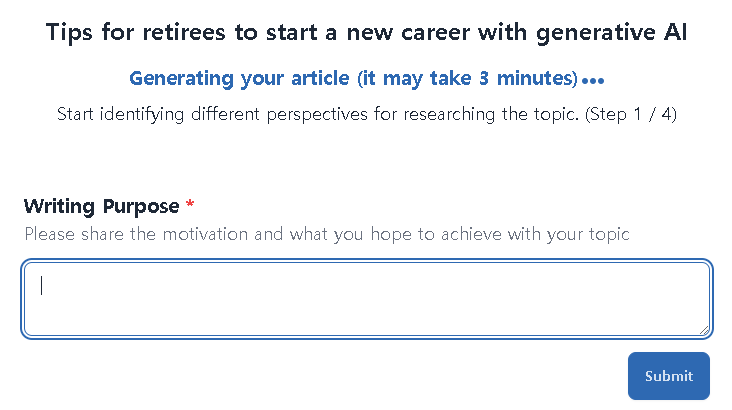Click the 'it may take 3 minutes' note
This screenshot has width=732, height=410.
pyautogui.click(x=468, y=79)
